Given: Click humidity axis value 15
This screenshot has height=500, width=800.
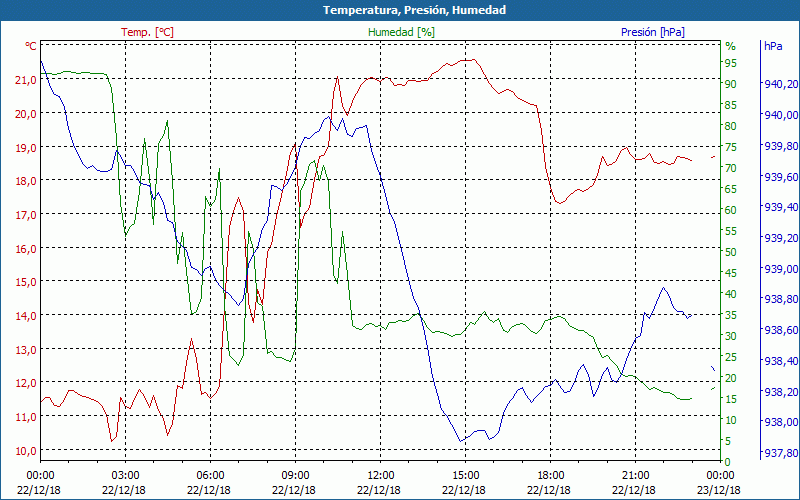Looking at the screenshot, I should pos(731,399).
